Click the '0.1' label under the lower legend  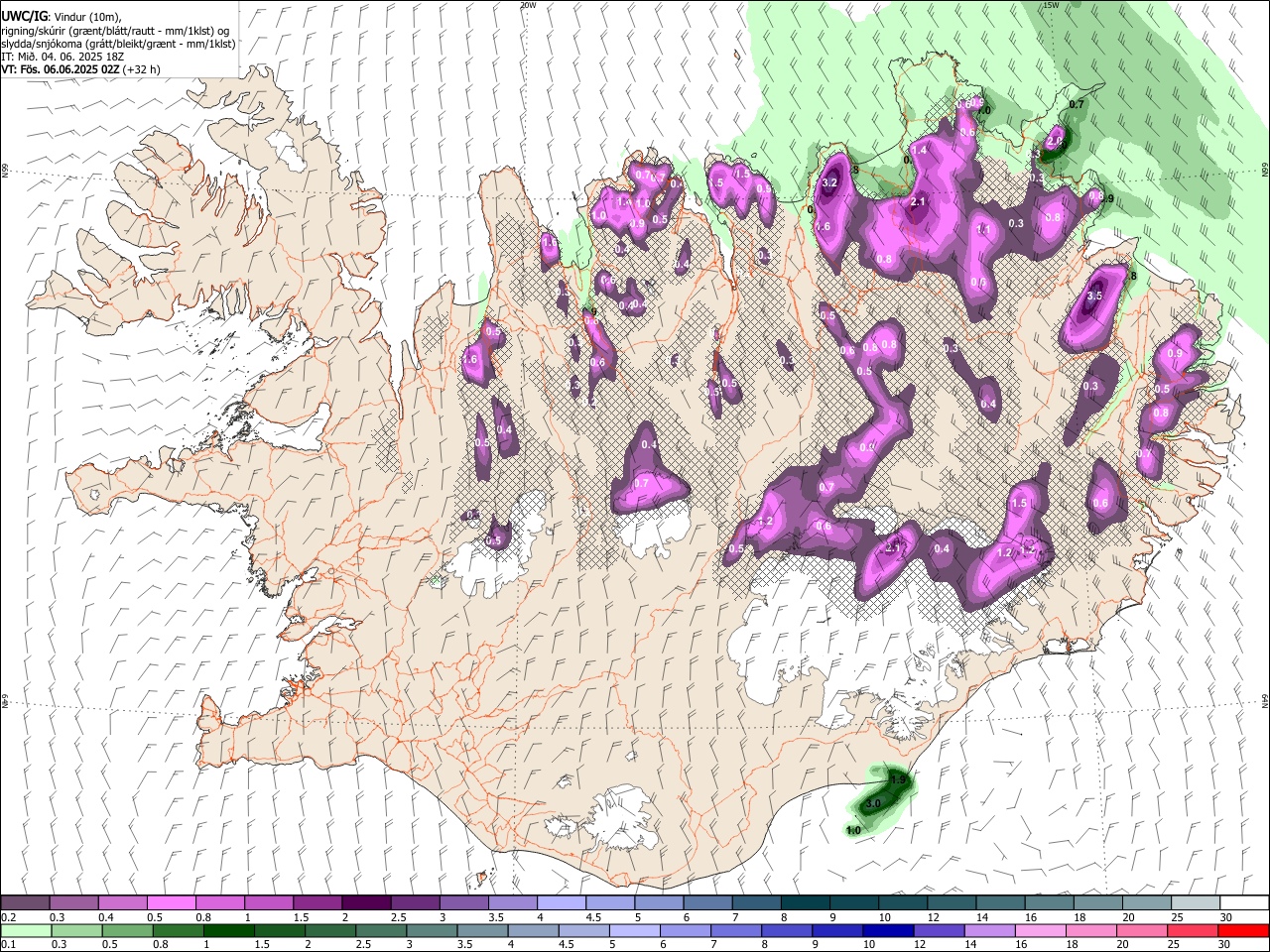point(8,945)
